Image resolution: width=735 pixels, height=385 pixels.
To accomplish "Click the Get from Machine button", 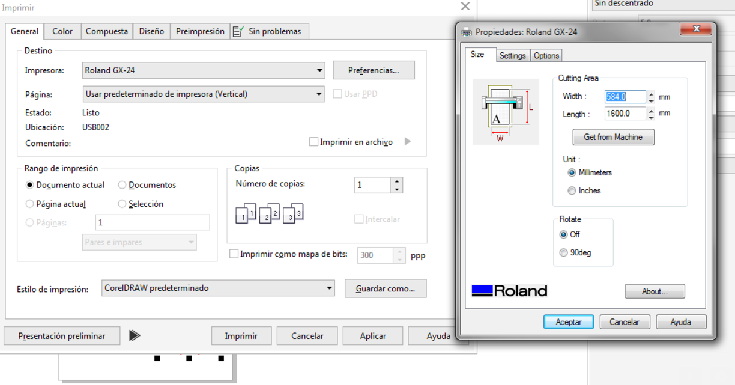I will coord(613,137).
